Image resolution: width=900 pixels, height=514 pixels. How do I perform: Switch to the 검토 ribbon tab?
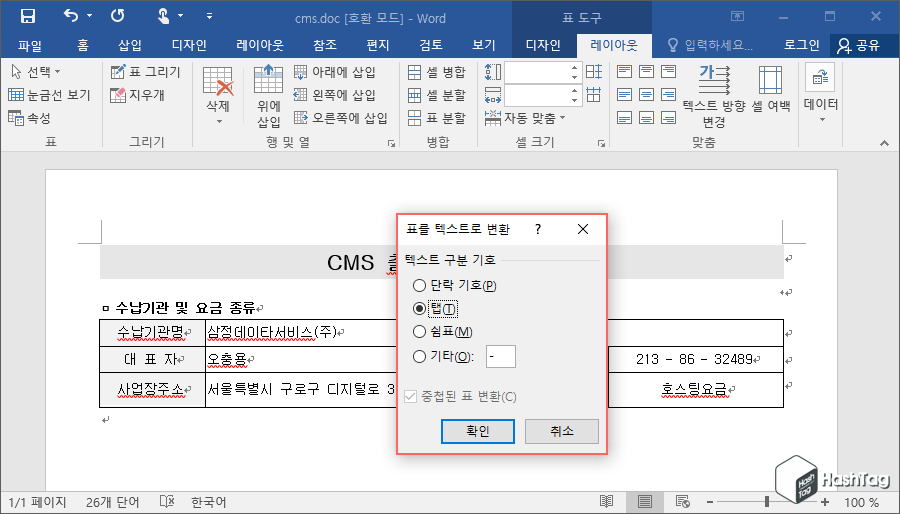coord(430,45)
